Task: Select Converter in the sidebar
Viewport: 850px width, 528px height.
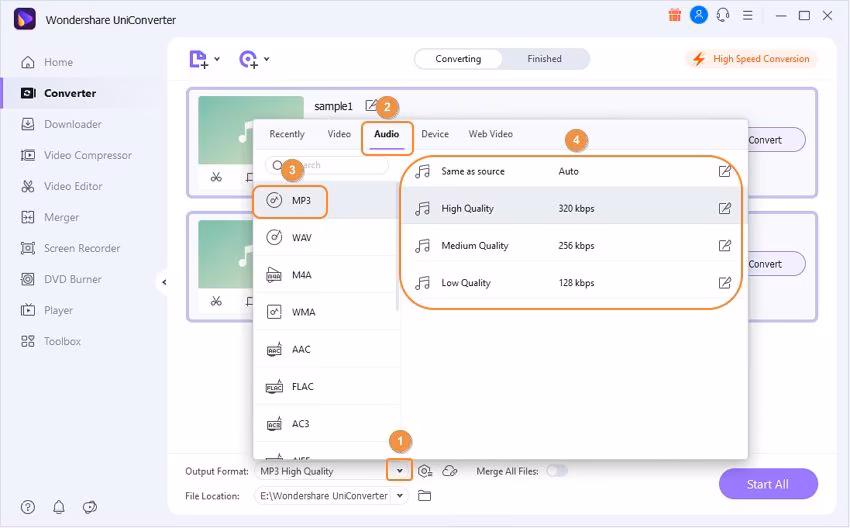Action: [58, 93]
